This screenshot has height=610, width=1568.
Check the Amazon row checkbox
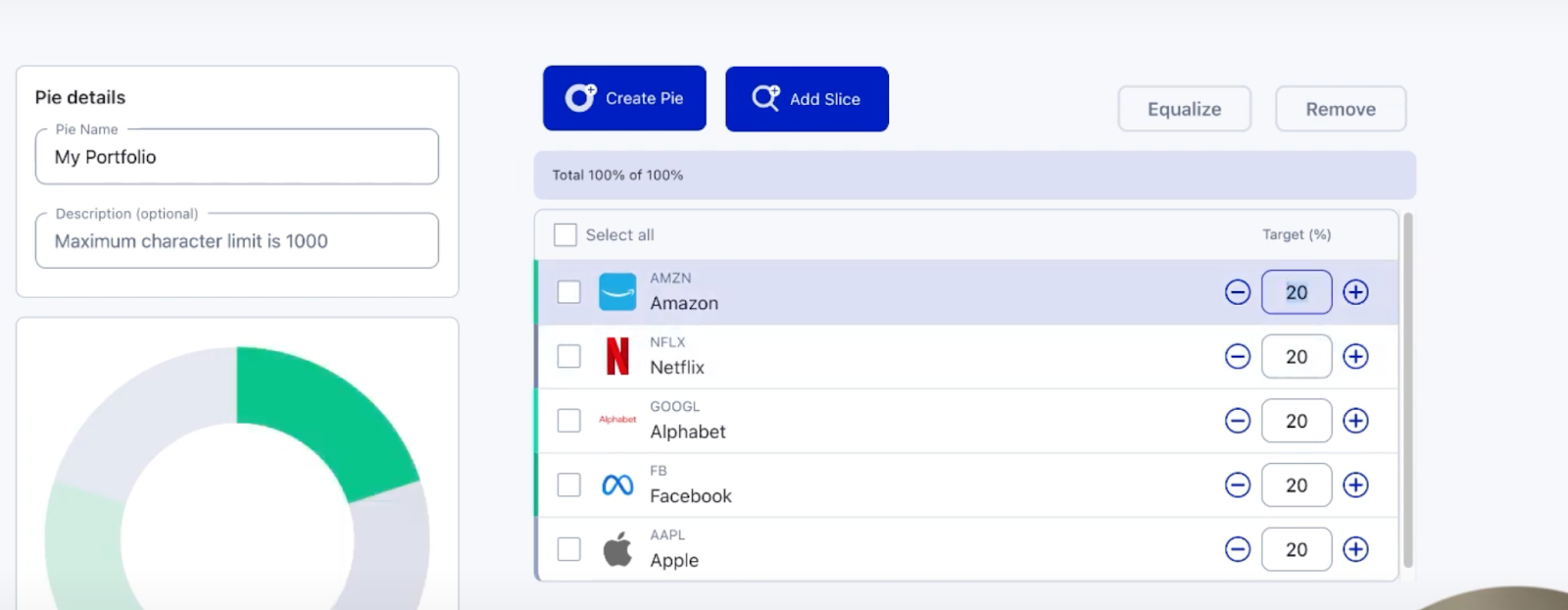coord(568,292)
